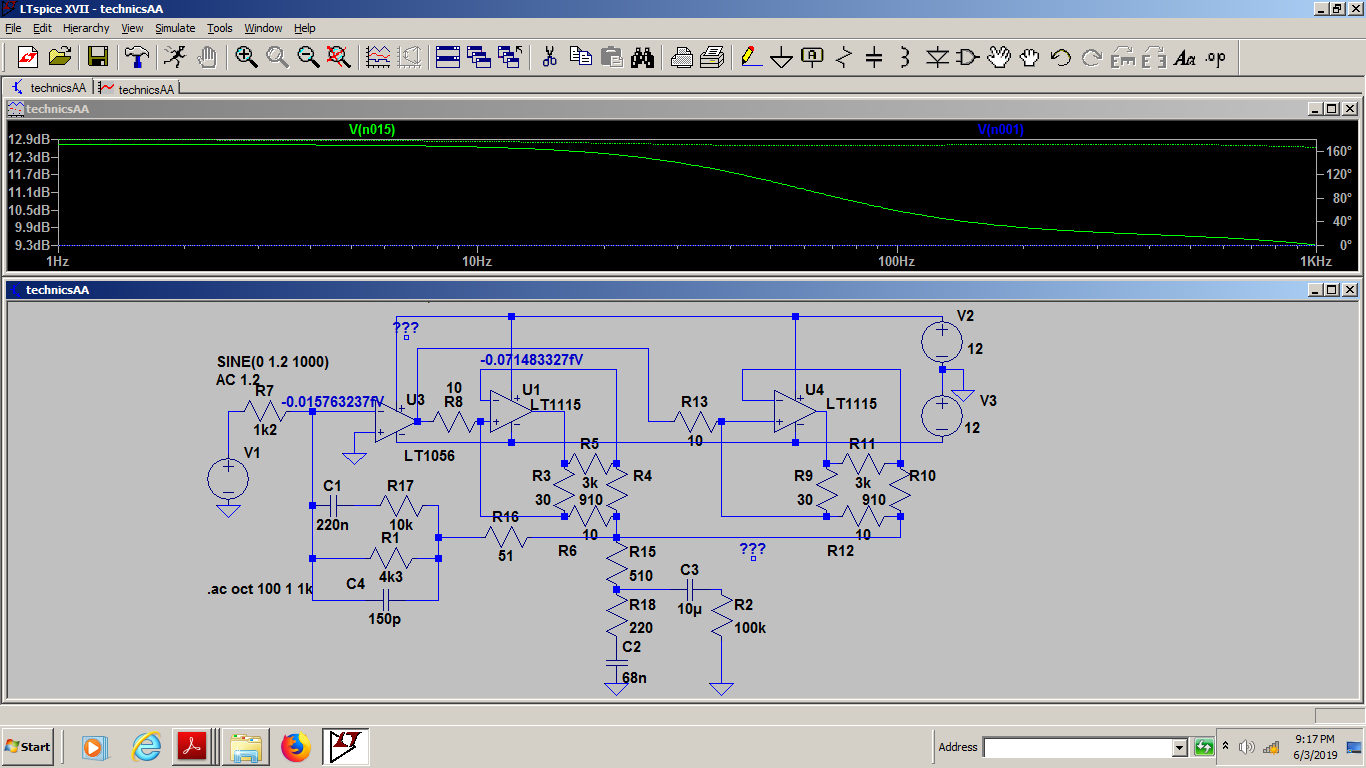This screenshot has height=768, width=1366.
Task: Place a Resistor from the toolbar
Action: point(844,57)
